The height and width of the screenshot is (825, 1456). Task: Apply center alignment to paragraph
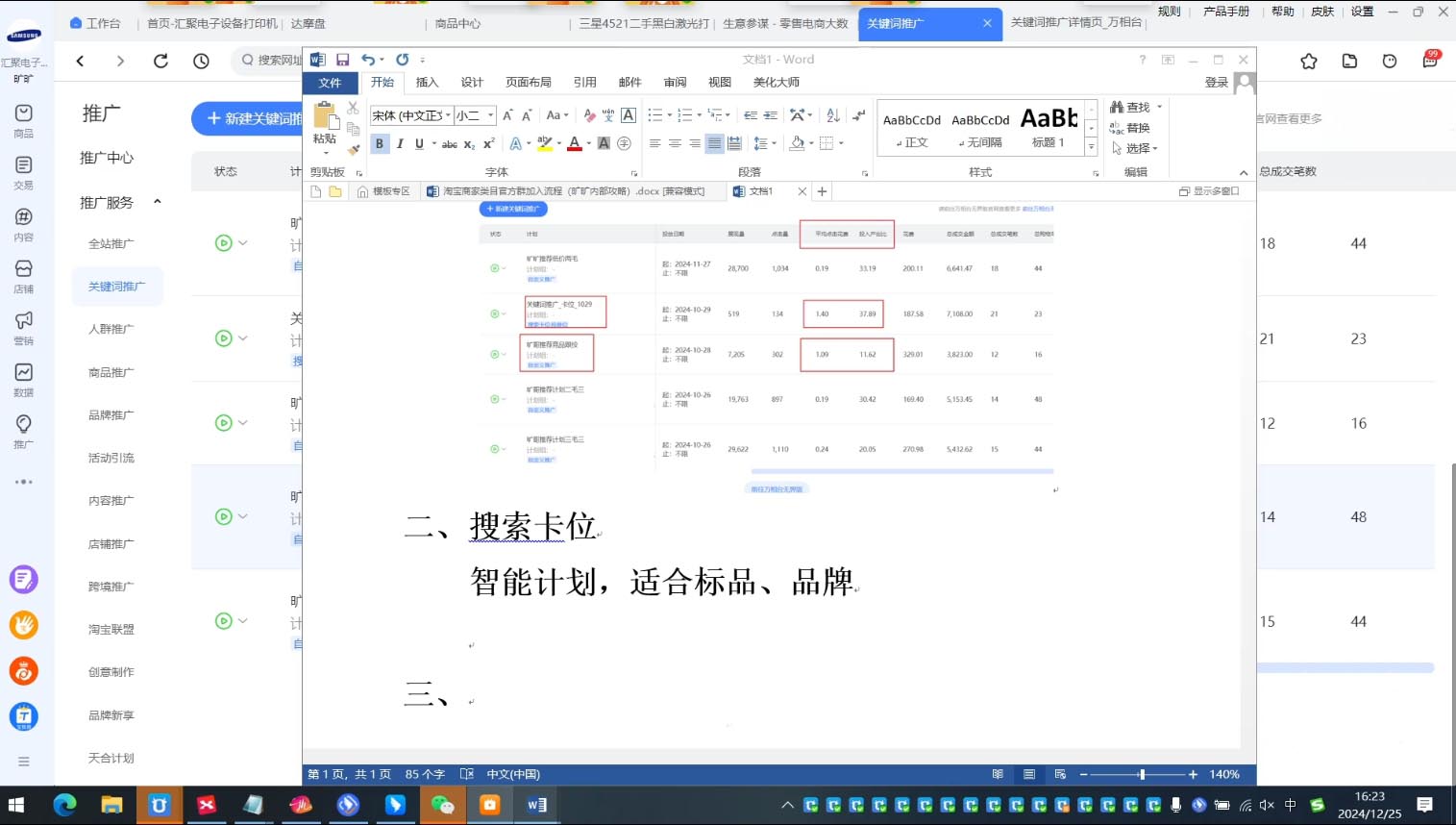pyautogui.click(x=675, y=144)
